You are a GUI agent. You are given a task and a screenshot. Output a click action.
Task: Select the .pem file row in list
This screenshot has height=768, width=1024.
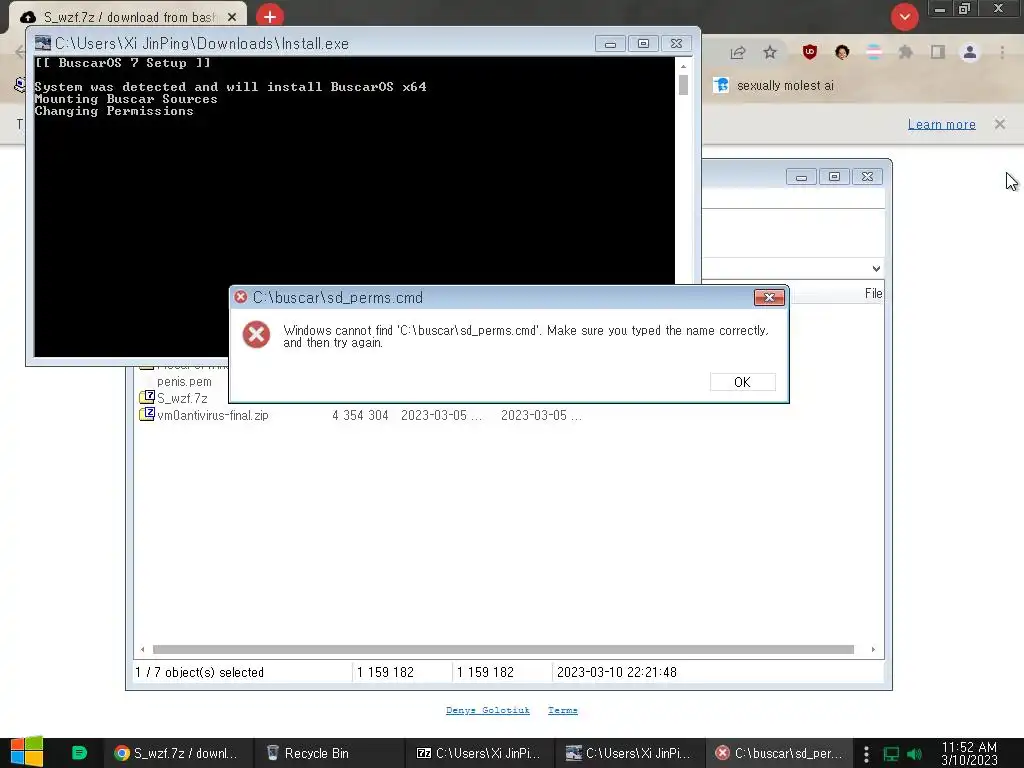(184, 381)
